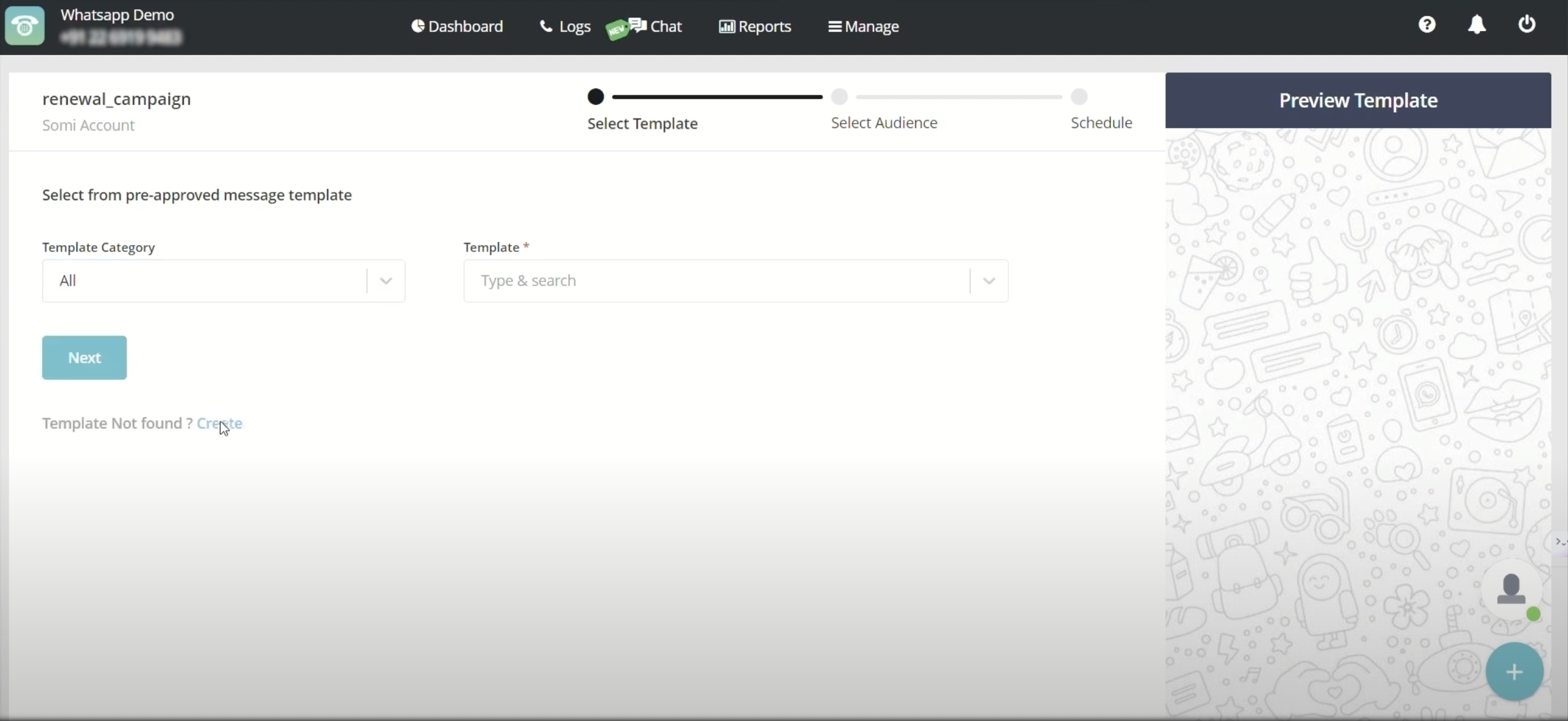The width and height of the screenshot is (1568, 721).
Task: Click the power/logout icon
Action: click(1527, 25)
